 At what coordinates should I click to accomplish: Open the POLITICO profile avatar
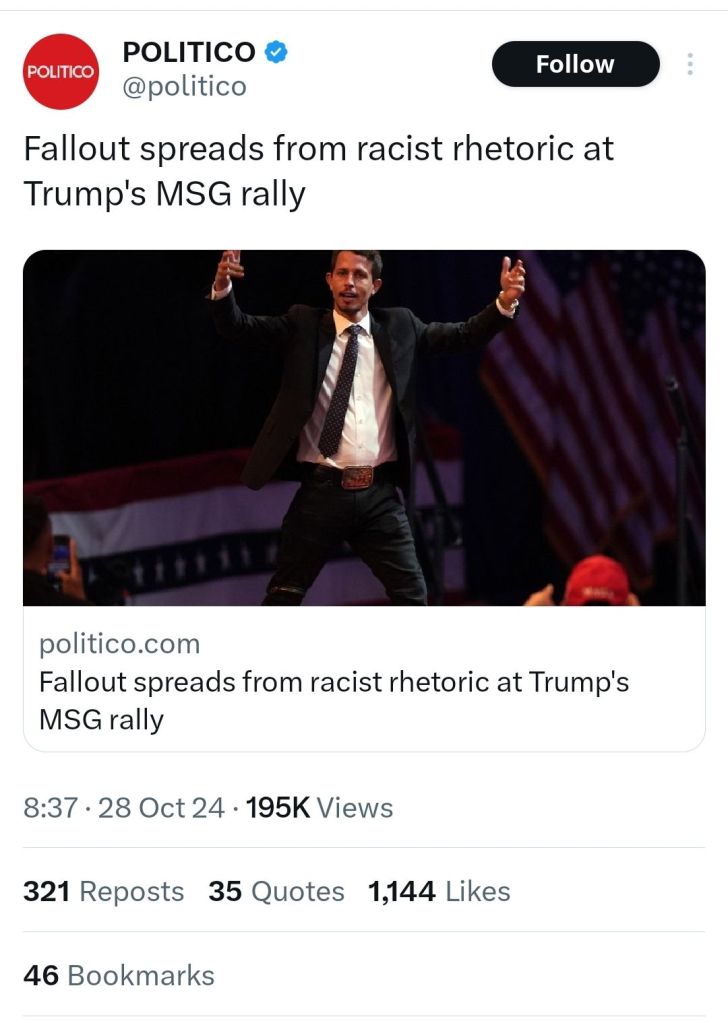(x=60, y=71)
